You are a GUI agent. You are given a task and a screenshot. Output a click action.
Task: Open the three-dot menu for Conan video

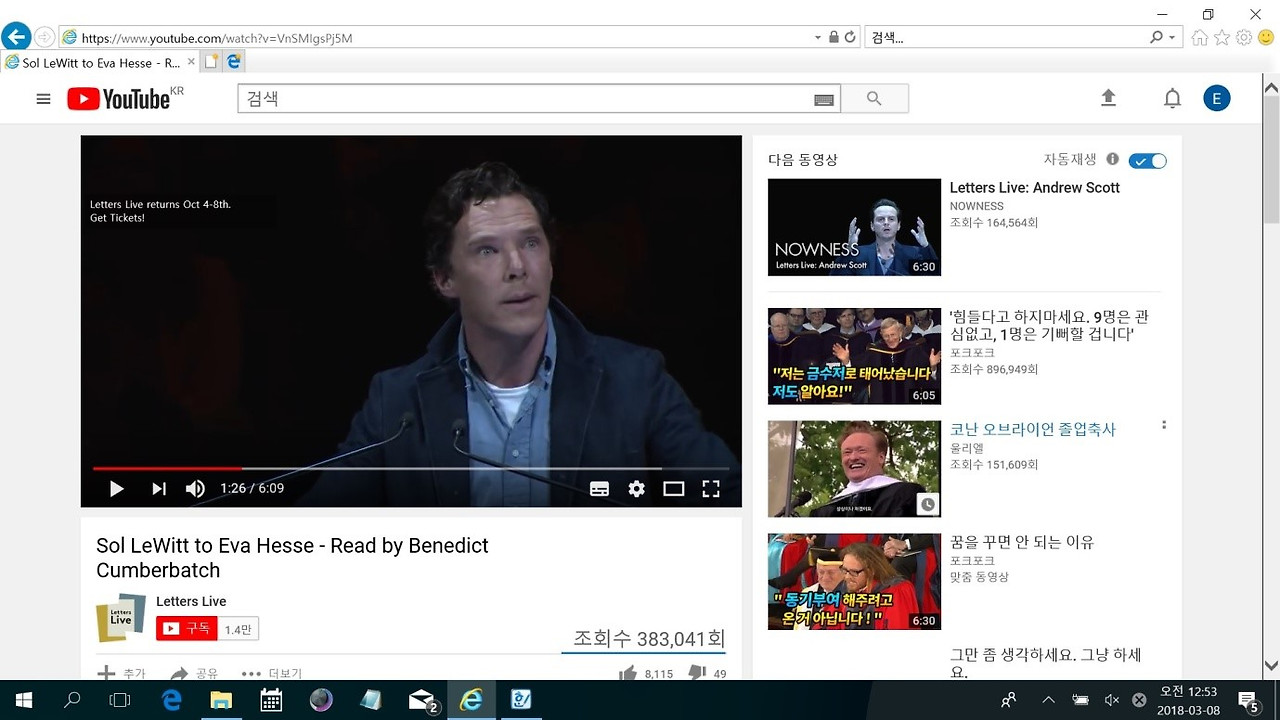(x=1164, y=425)
